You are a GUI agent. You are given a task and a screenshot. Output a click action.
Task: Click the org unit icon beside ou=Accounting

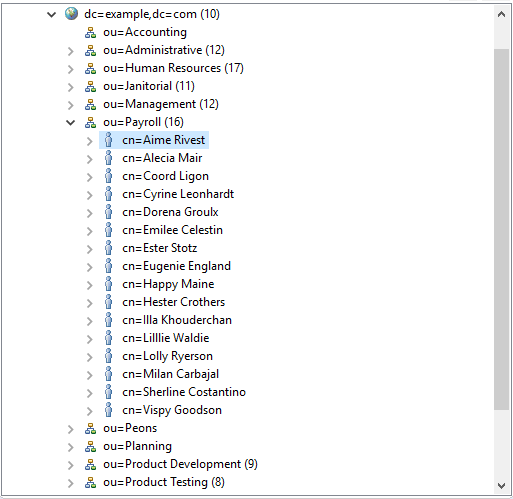[90, 32]
